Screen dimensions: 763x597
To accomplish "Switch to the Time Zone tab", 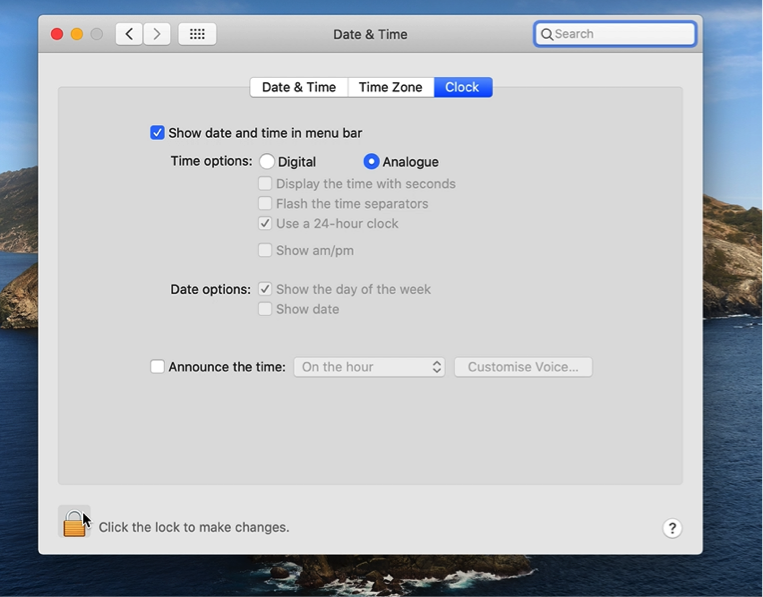I will (390, 87).
